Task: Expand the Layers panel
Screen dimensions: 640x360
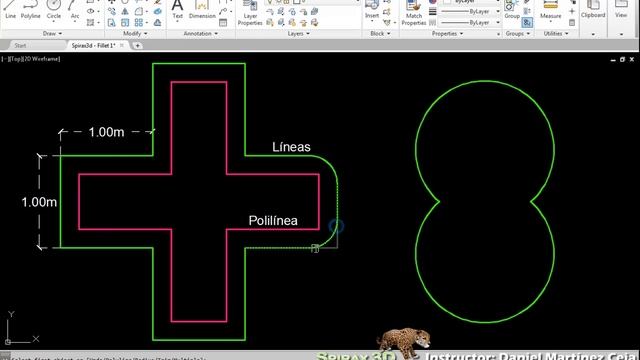Action: (x=298, y=33)
